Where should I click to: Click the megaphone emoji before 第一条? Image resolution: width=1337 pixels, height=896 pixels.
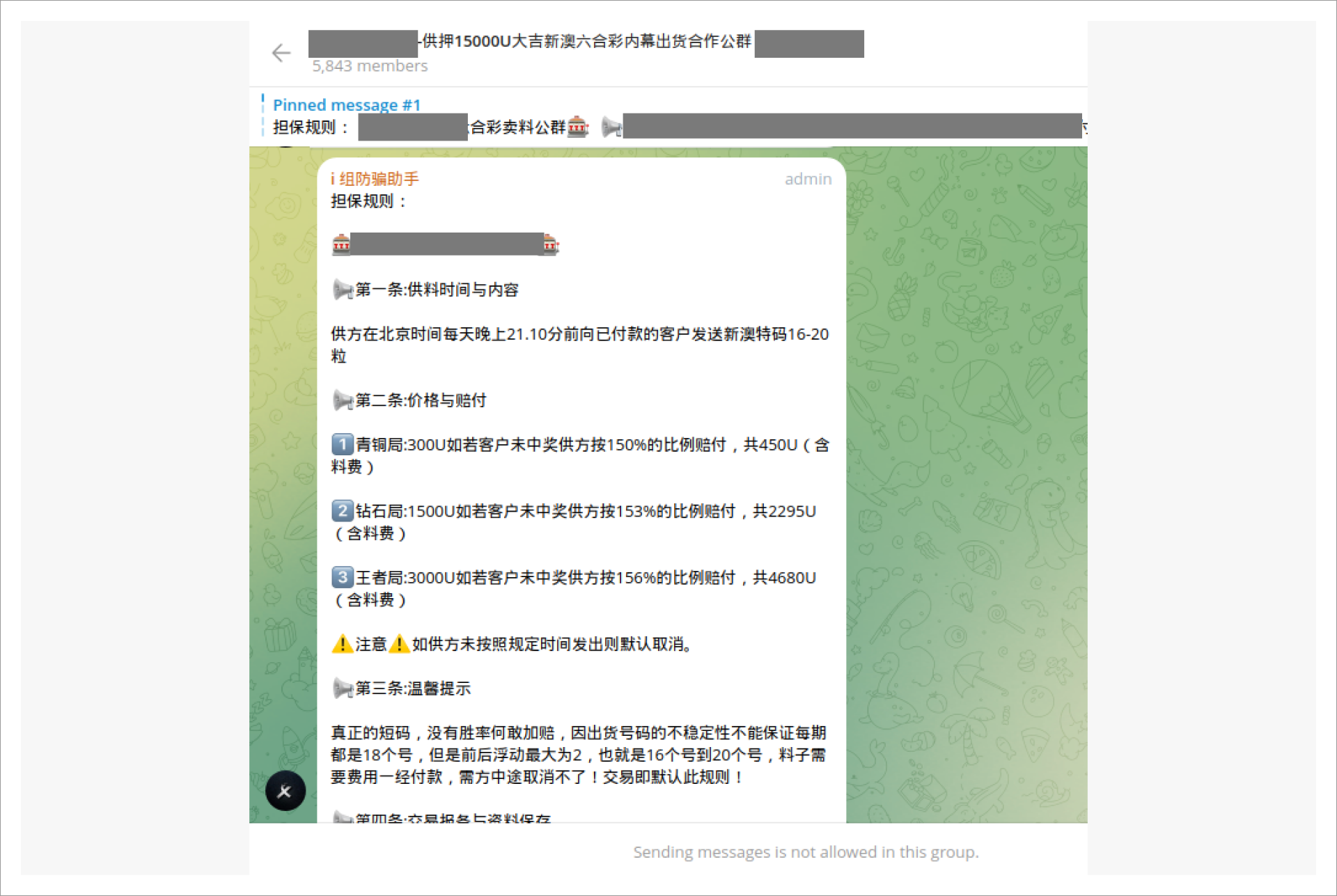pyautogui.click(x=342, y=290)
